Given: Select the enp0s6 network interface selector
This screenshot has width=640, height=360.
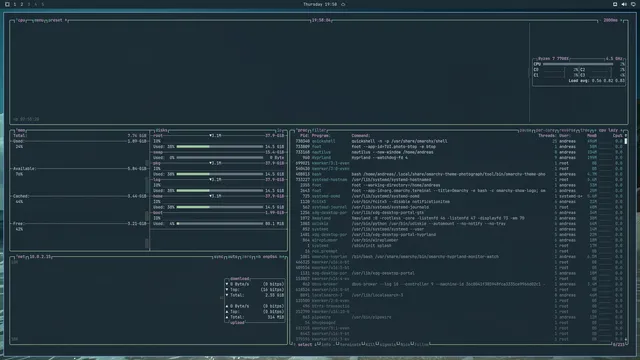Looking at the screenshot, I should [x=270, y=257].
